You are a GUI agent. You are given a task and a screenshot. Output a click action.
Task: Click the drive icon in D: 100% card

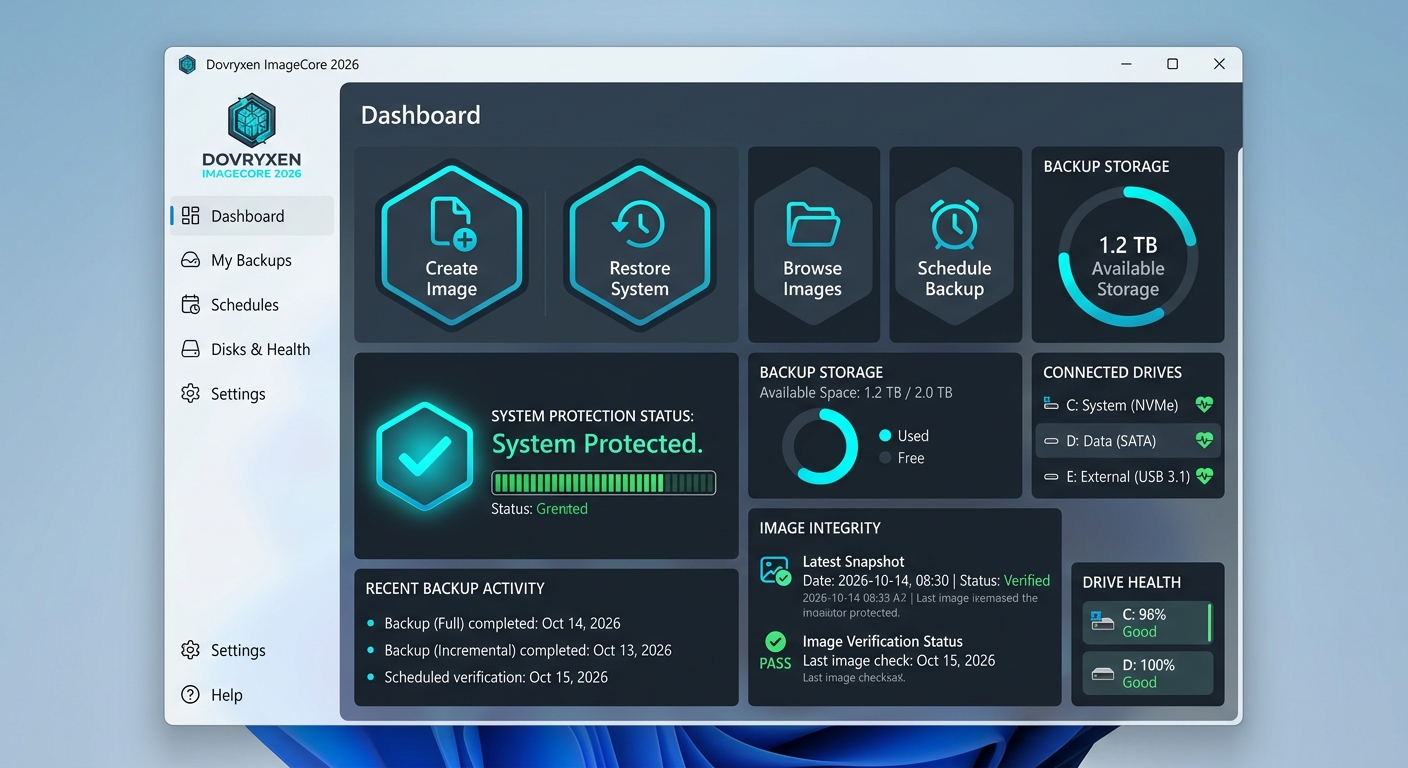pyautogui.click(x=1102, y=673)
